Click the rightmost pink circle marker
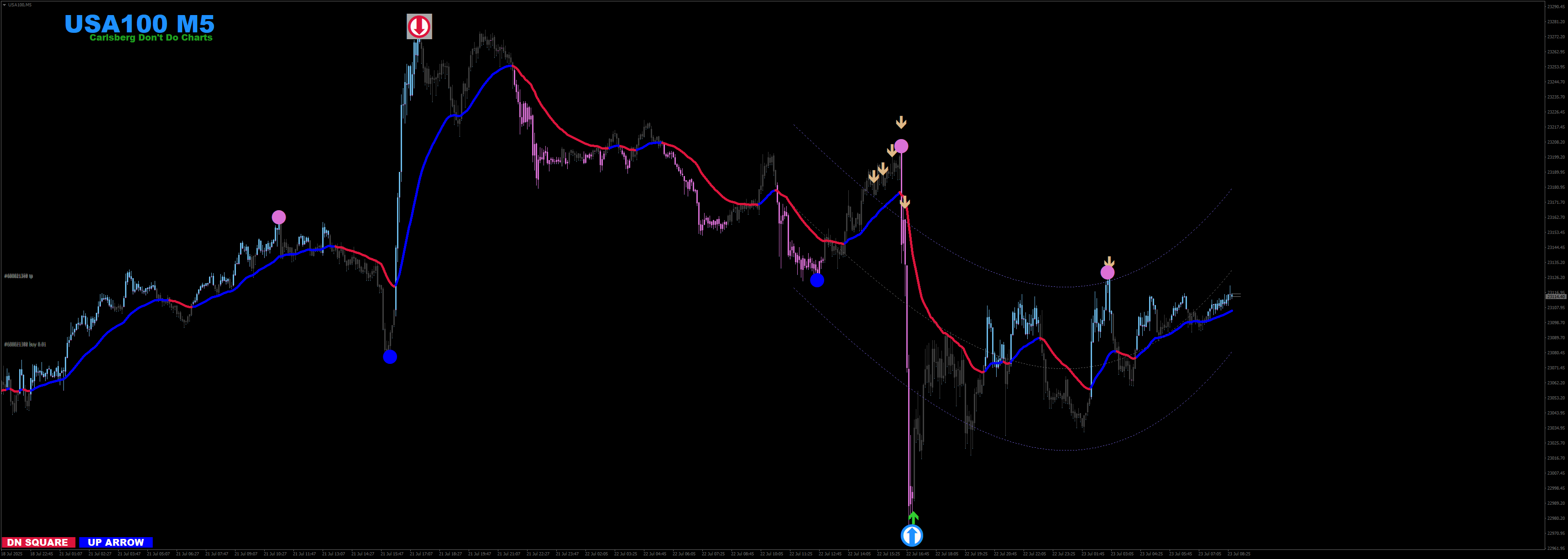Viewport: 1568px width, 559px height. (1107, 273)
